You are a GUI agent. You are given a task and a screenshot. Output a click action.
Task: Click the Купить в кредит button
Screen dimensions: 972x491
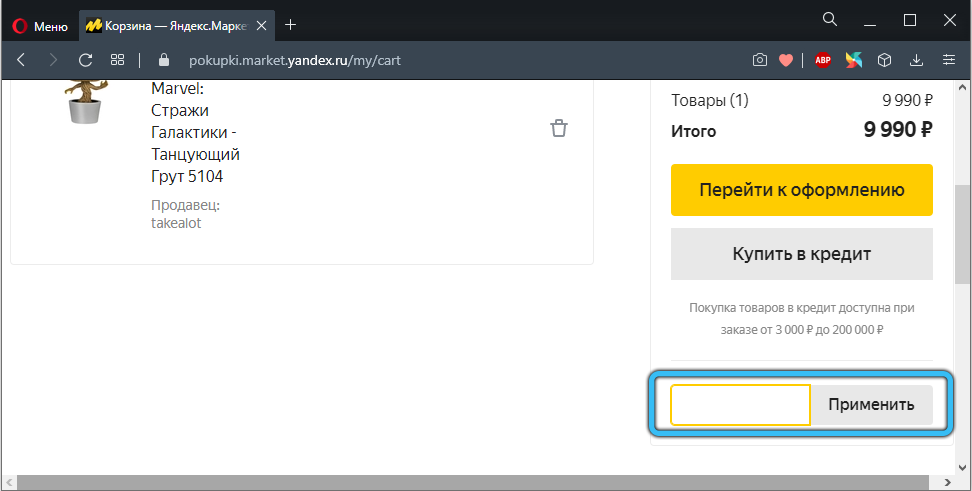(x=802, y=254)
